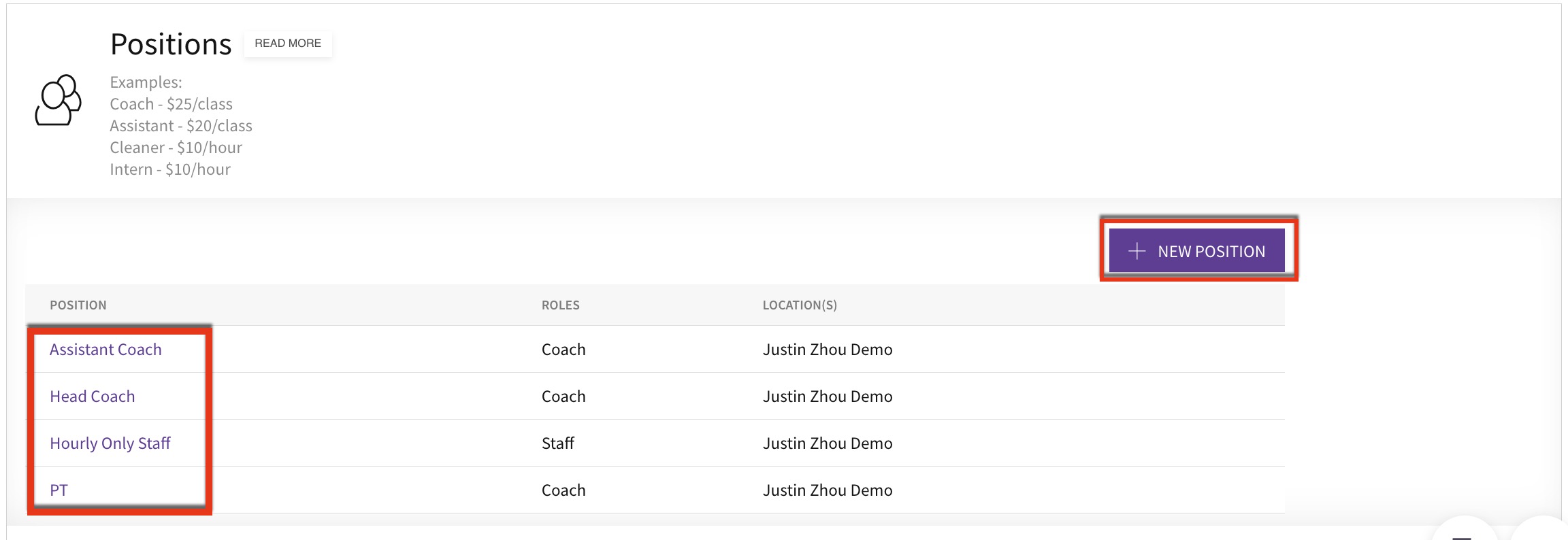Click the plus icon in New Position
This screenshot has width=1568, height=540.
[x=1137, y=251]
